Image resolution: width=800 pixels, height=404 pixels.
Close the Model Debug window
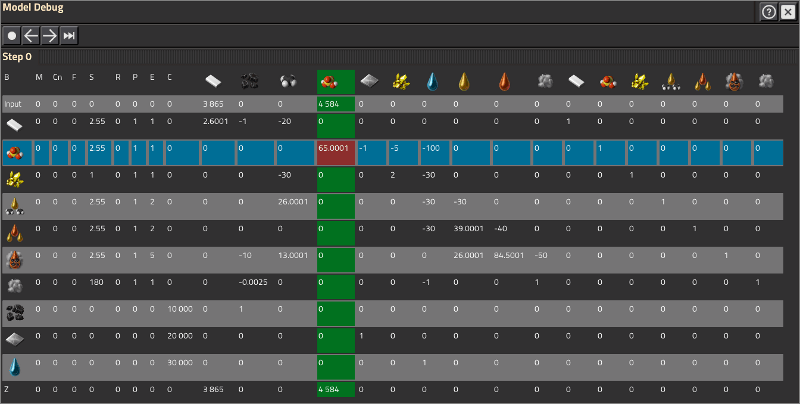point(787,12)
